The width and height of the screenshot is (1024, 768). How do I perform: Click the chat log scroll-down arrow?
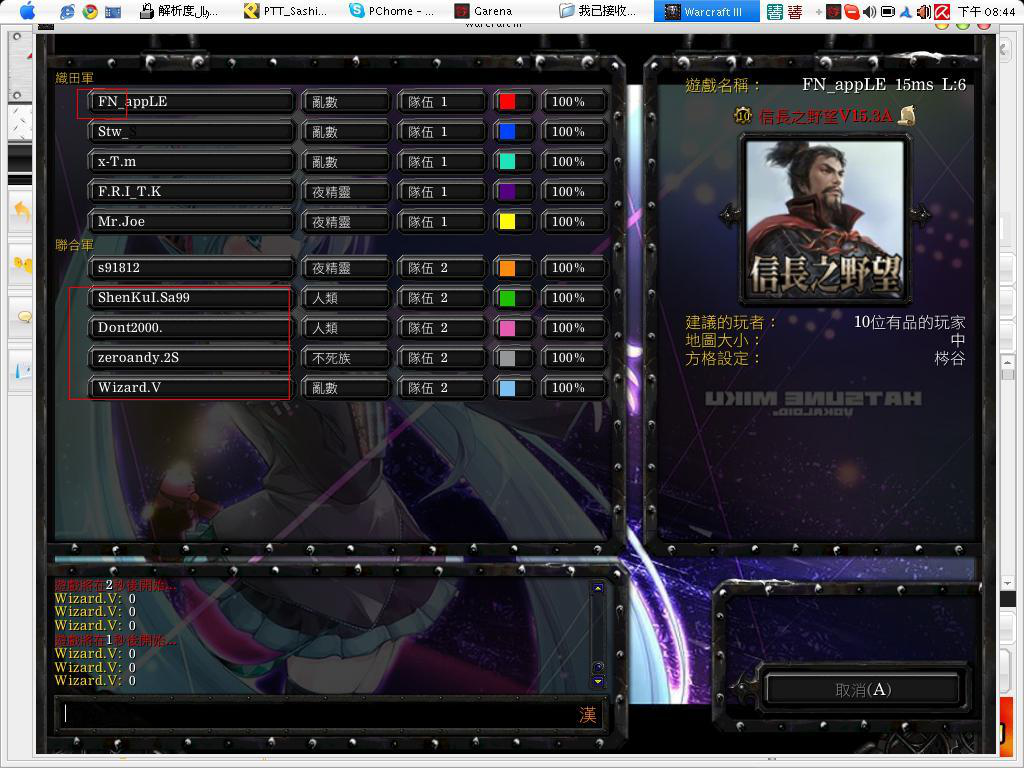pyautogui.click(x=598, y=682)
